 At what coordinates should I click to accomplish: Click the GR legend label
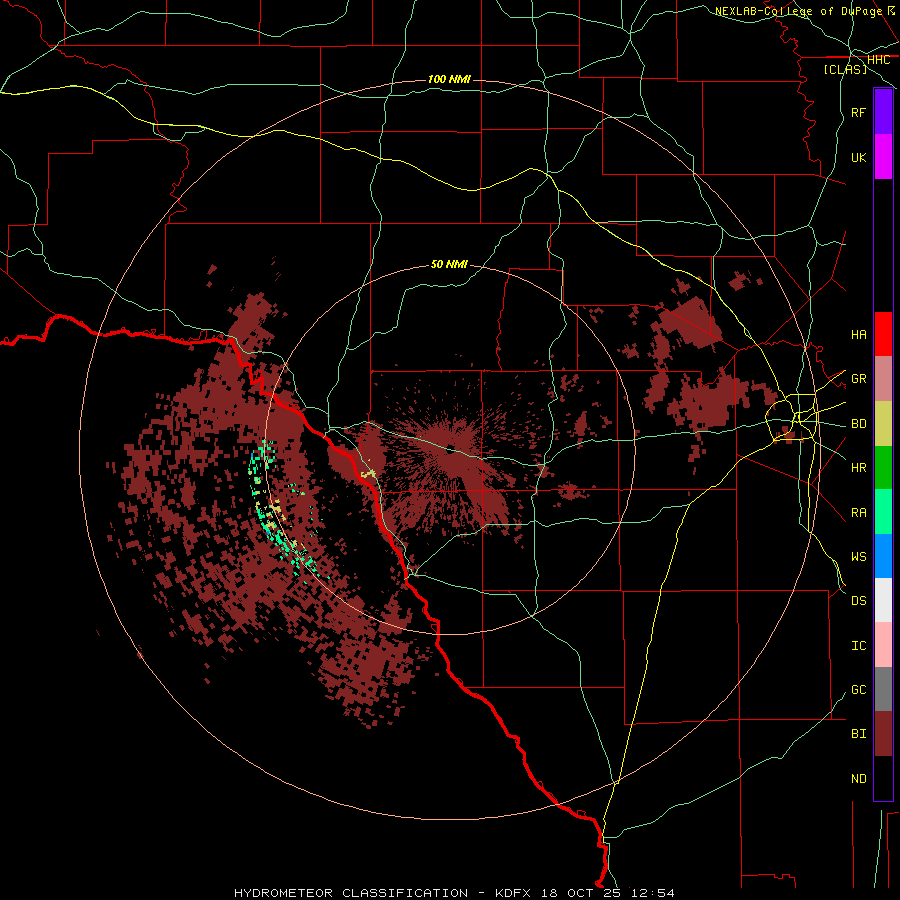pyautogui.click(x=858, y=379)
